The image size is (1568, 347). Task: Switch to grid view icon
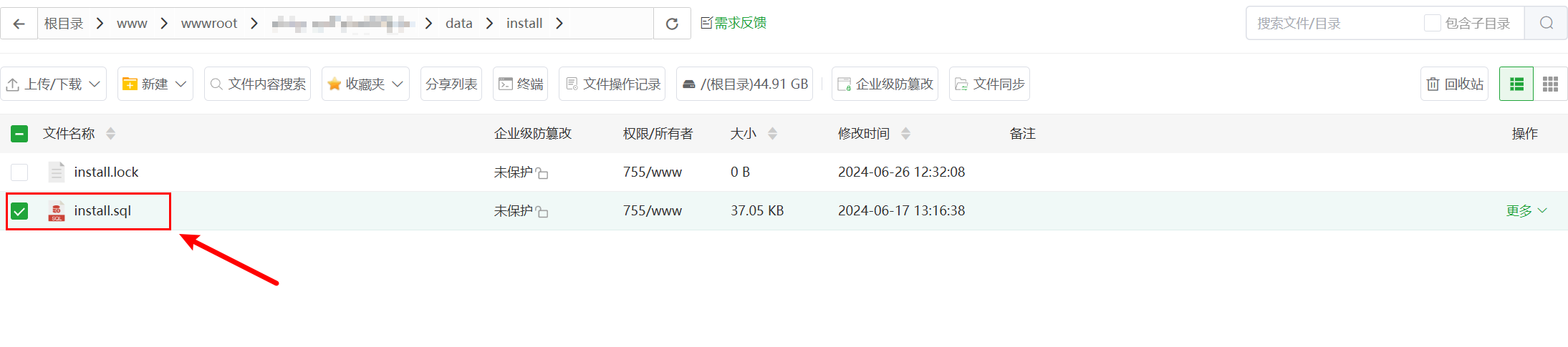click(x=1550, y=84)
